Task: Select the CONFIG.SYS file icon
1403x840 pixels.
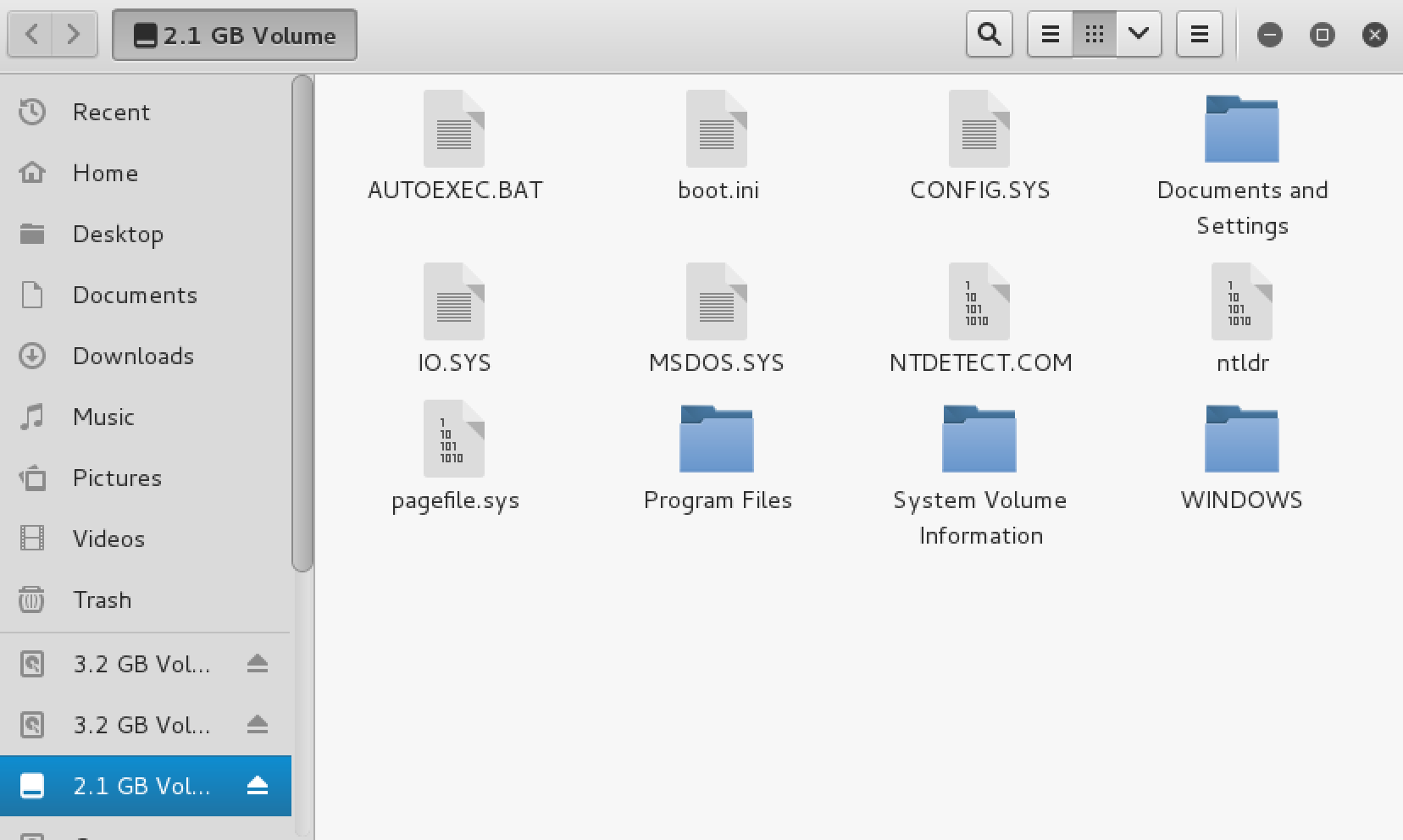Action: click(x=979, y=129)
